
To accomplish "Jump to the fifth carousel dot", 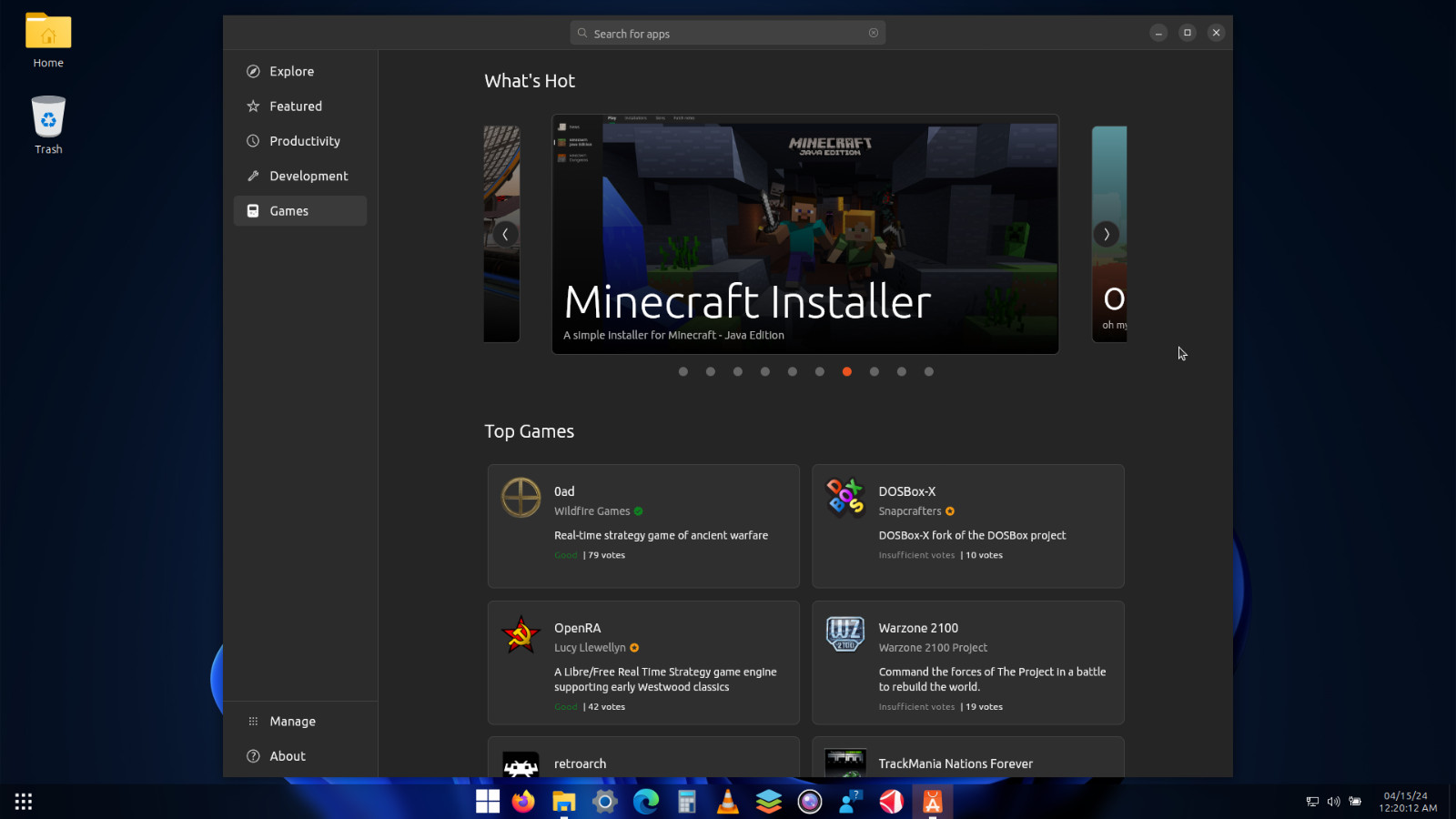I will (x=793, y=371).
